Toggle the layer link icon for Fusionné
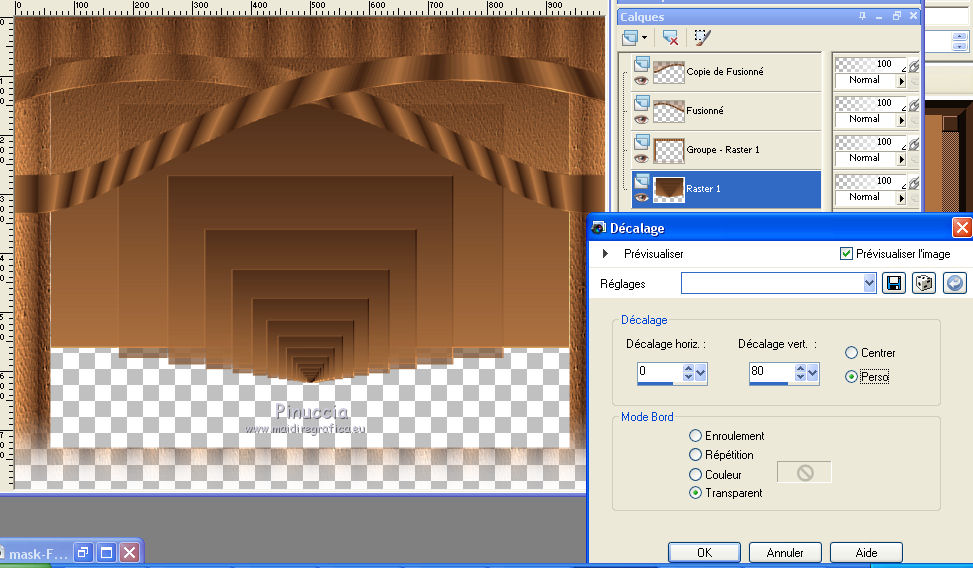Viewport: 973px width, 568px height. pos(914,106)
